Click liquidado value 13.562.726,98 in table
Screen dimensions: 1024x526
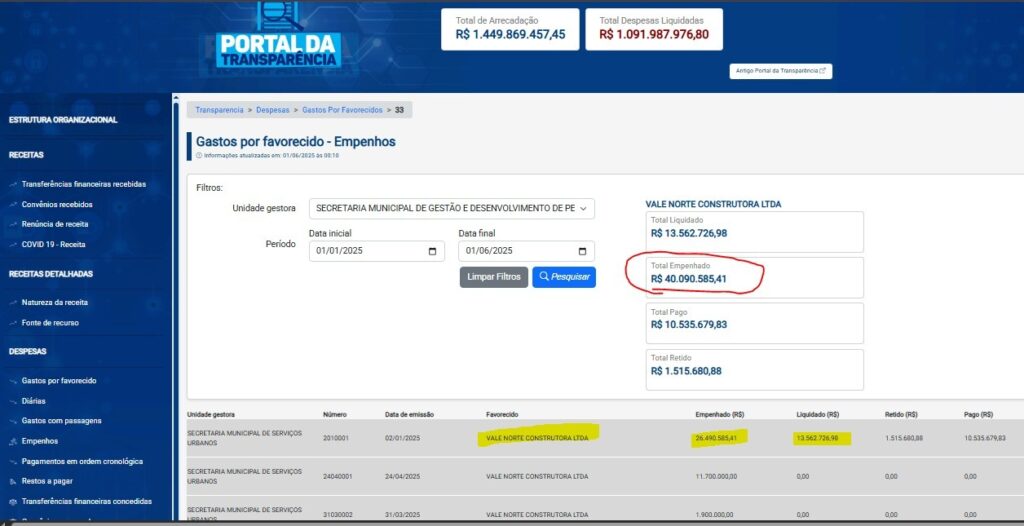click(817, 438)
